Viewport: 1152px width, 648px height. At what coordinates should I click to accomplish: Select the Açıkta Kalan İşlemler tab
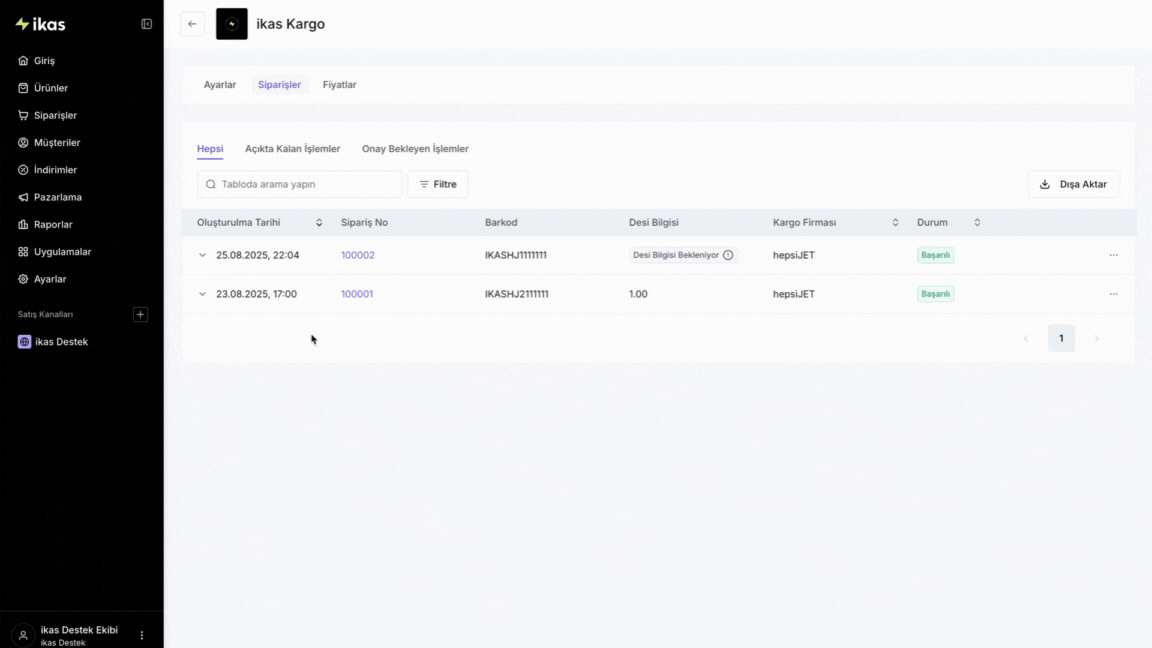[x=292, y=149]
